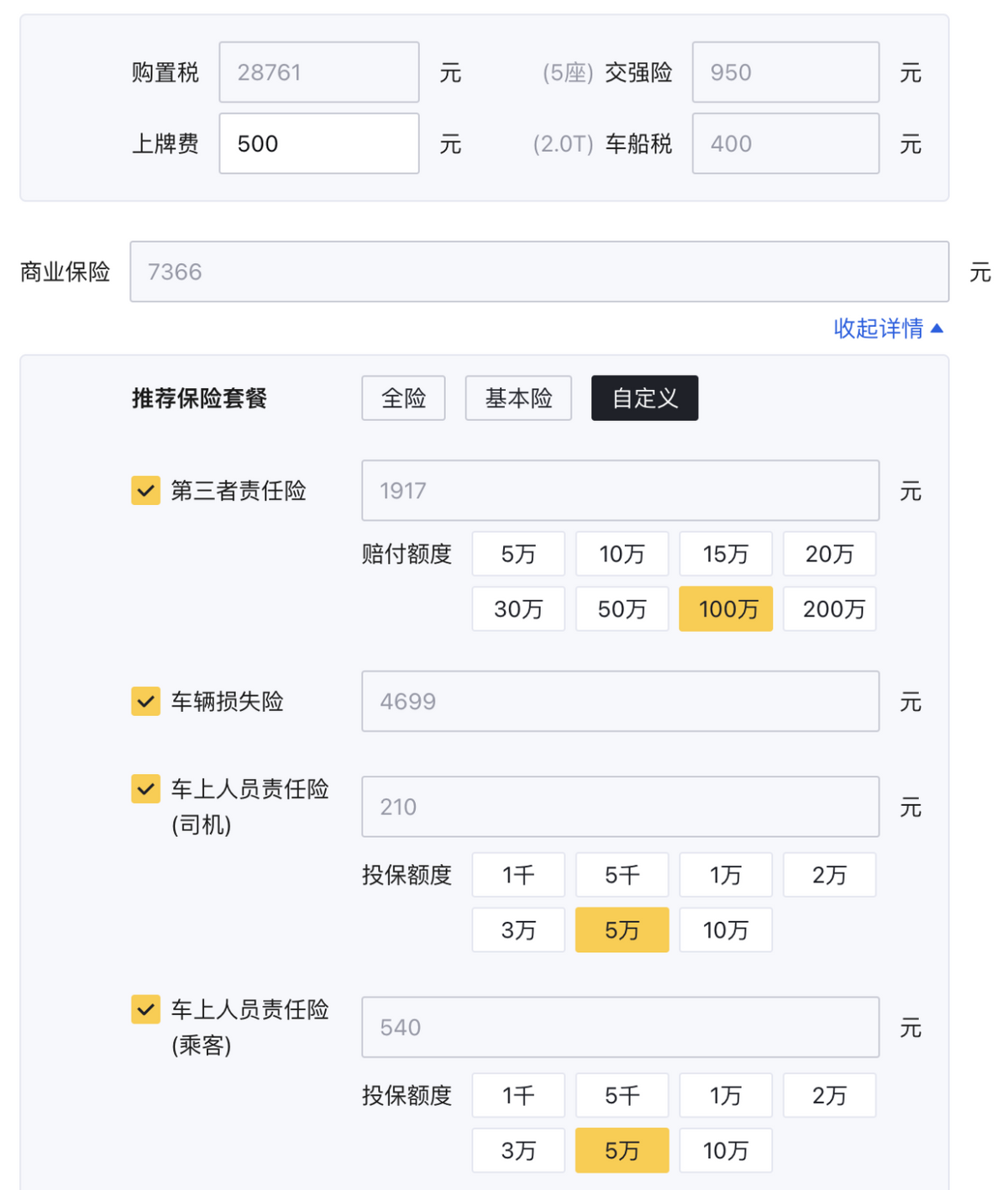This screenshot has width=1008, height=1190.
Task: Select the 基本险 insurance package
Action: 518,398
